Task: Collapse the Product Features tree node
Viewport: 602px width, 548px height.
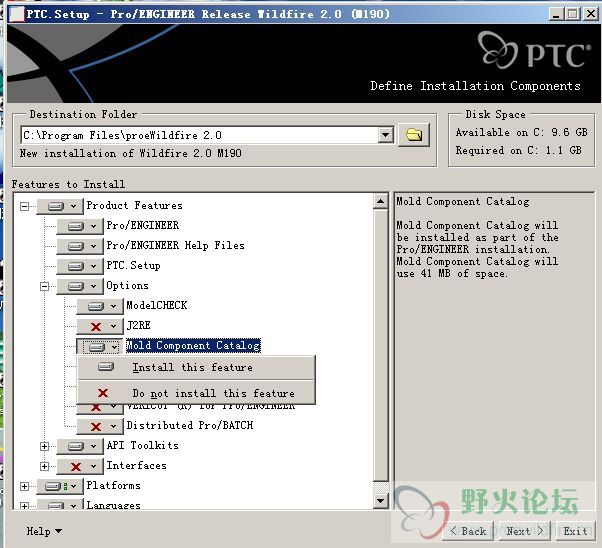Action: (25, 207)
